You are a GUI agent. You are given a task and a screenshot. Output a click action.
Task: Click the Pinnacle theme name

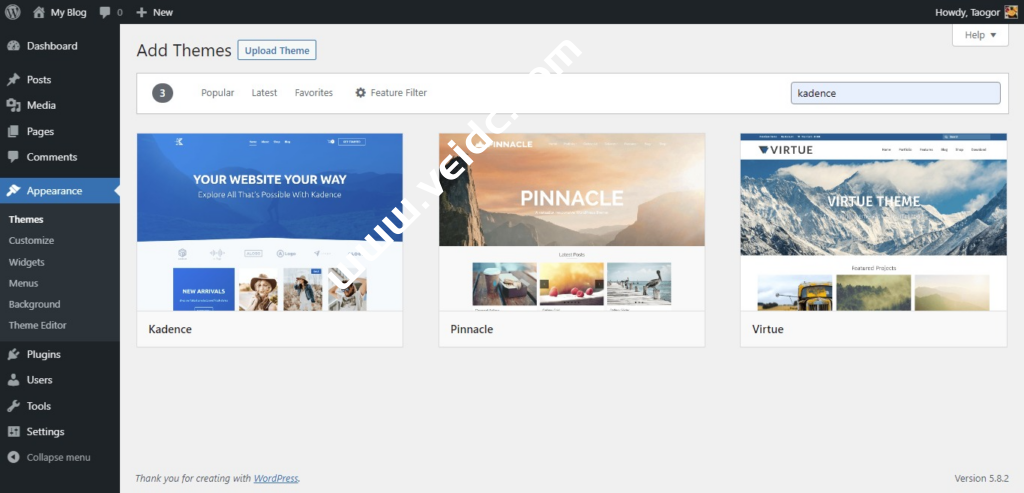[x=472, y=329]
